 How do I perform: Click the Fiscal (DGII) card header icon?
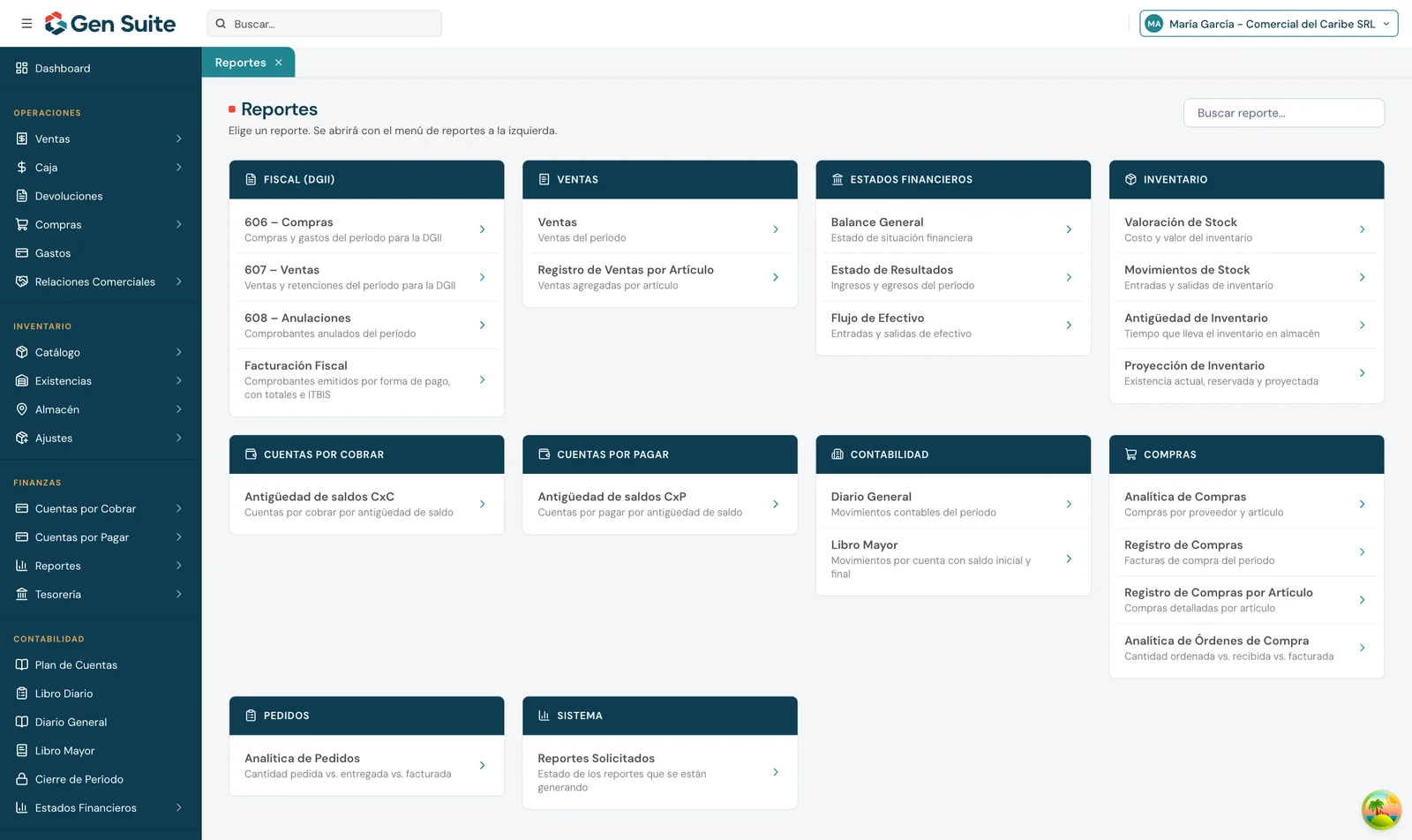(251, 179)
